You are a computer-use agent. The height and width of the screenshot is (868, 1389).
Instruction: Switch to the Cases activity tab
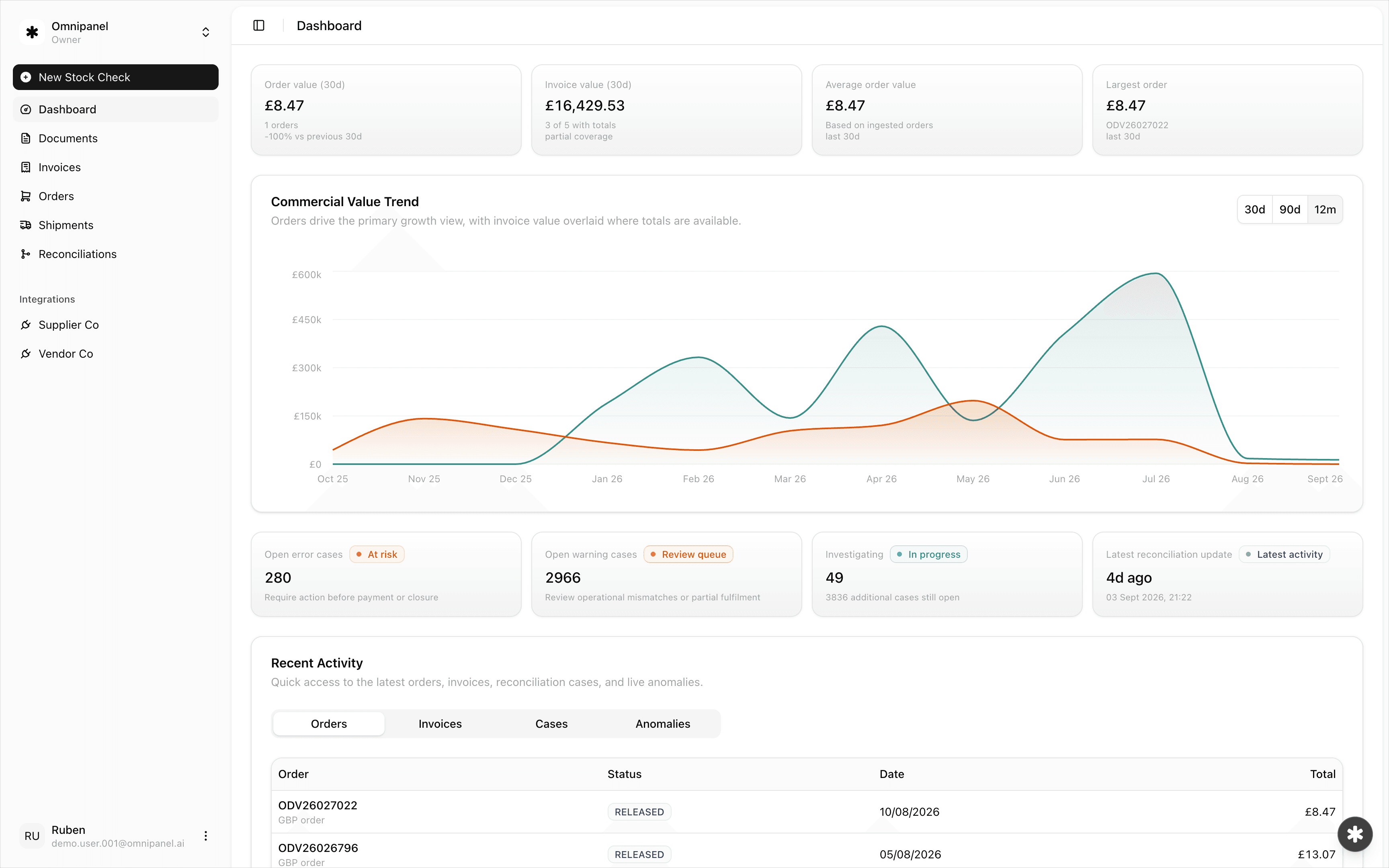pyautogui.click(x=551, y=724)
